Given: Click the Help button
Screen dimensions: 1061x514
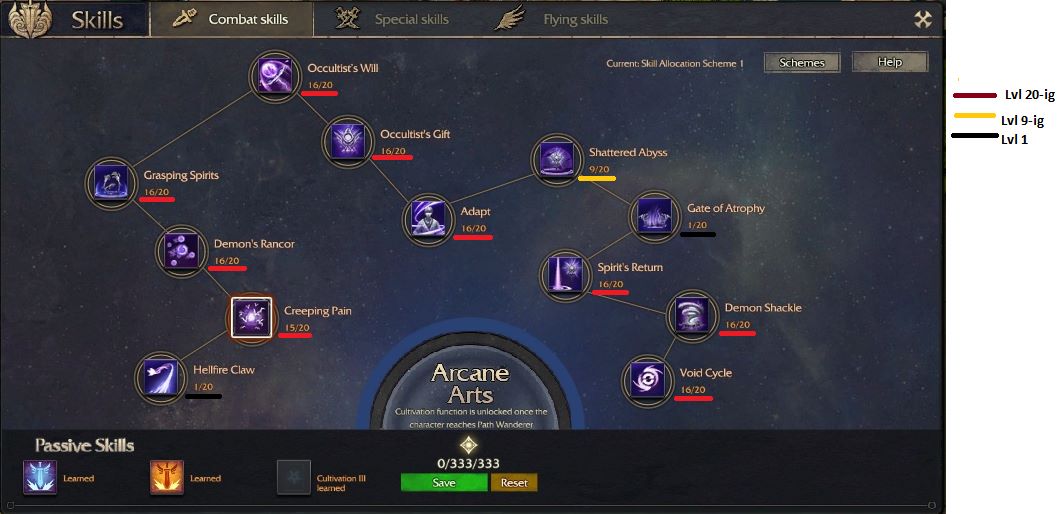Looking at the screenshot, I should click(x=890, y=62).
